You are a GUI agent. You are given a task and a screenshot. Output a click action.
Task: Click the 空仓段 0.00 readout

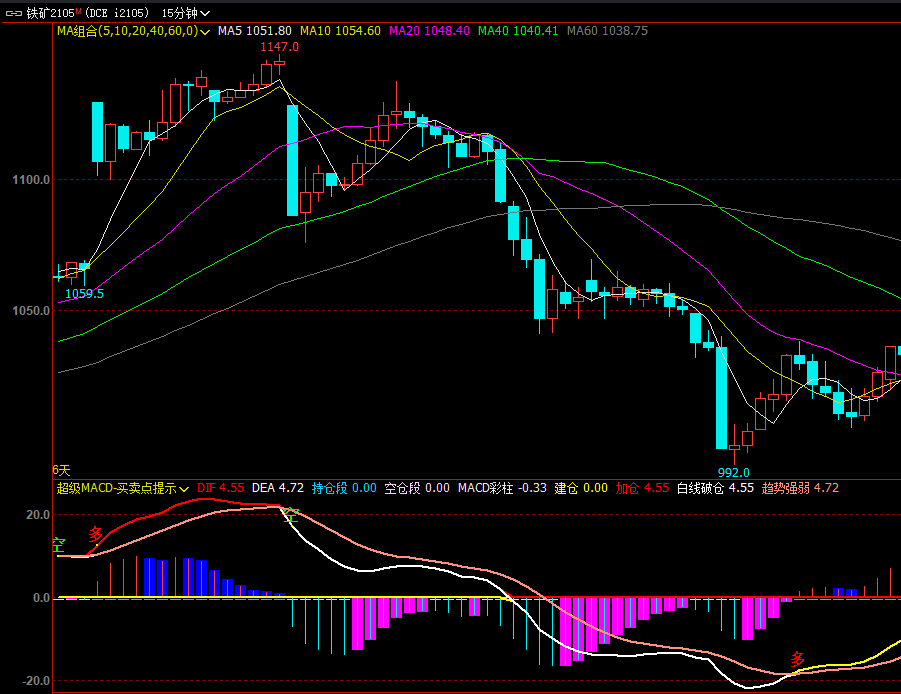click(x=417, y=488)
